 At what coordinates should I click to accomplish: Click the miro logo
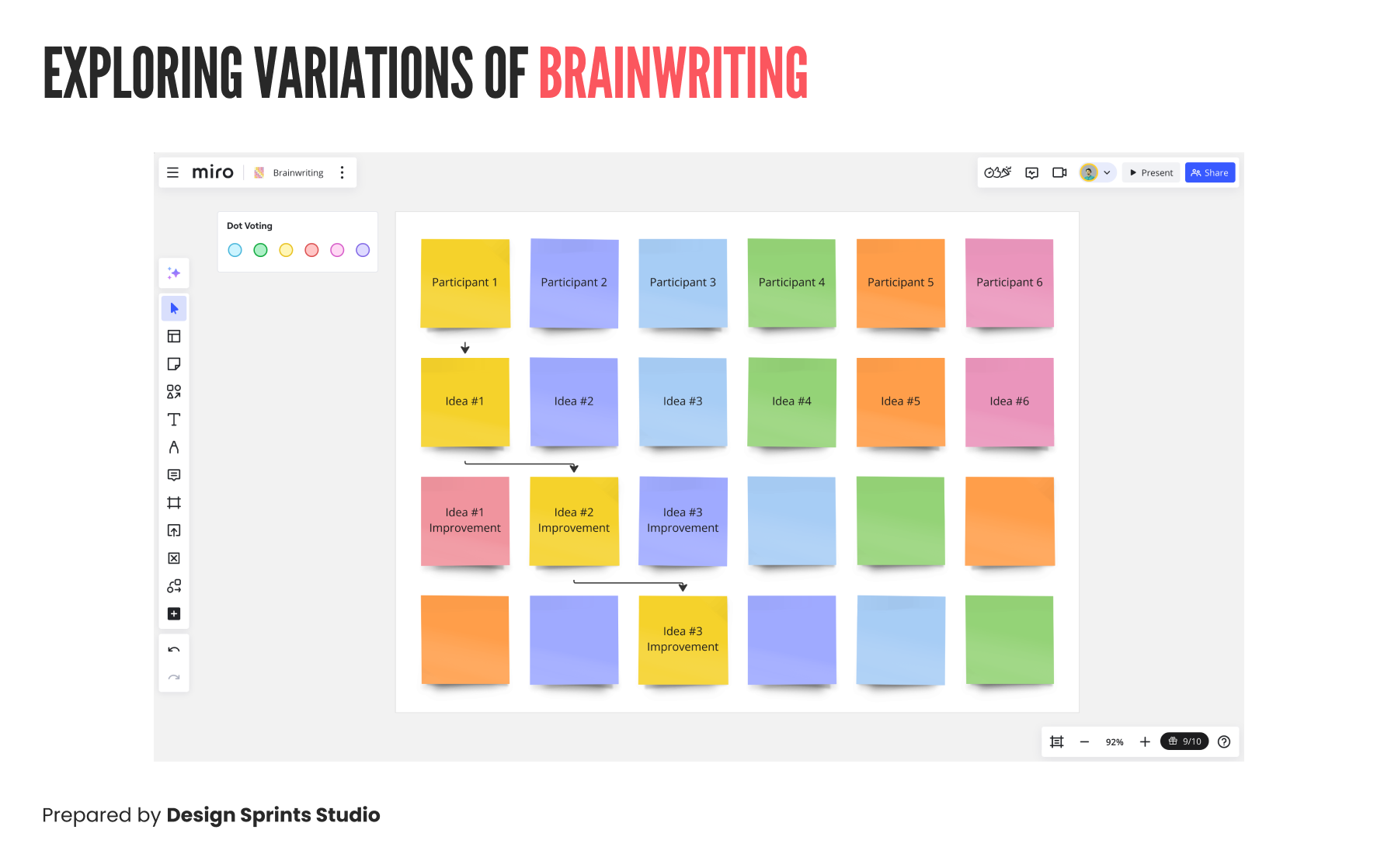212,172
